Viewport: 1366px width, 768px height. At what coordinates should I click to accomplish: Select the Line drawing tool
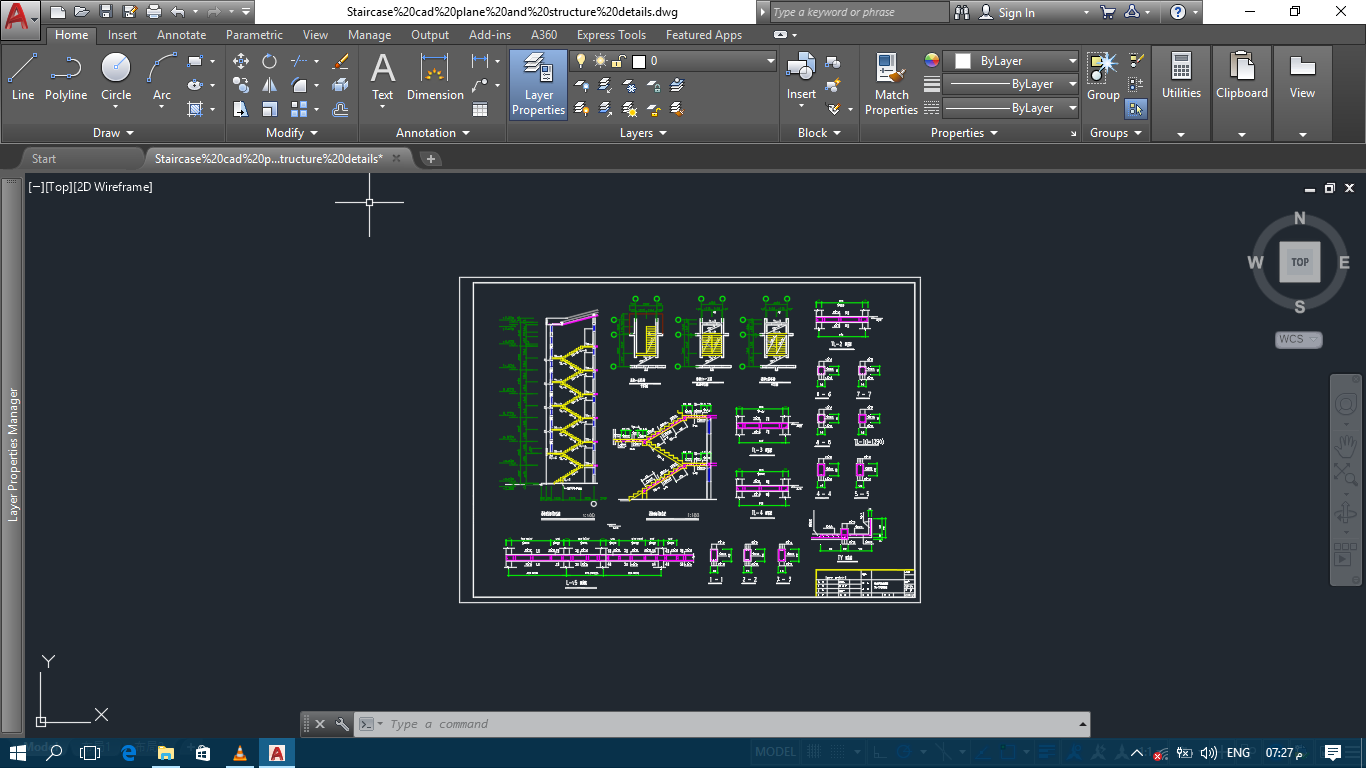pos(23,77)
